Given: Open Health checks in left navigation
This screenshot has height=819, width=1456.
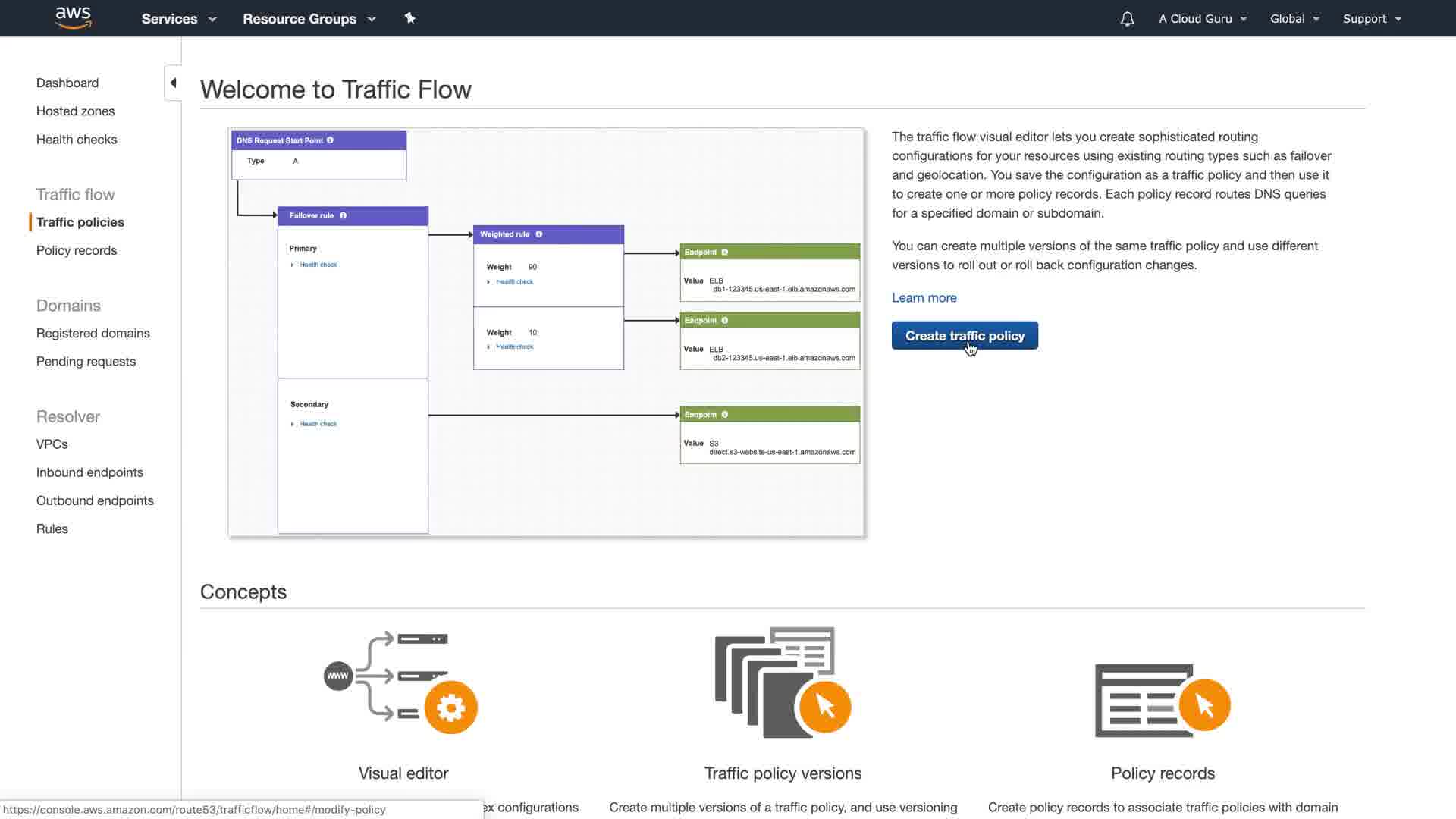Looking at the screenshot, I should (x=77, y=140).
